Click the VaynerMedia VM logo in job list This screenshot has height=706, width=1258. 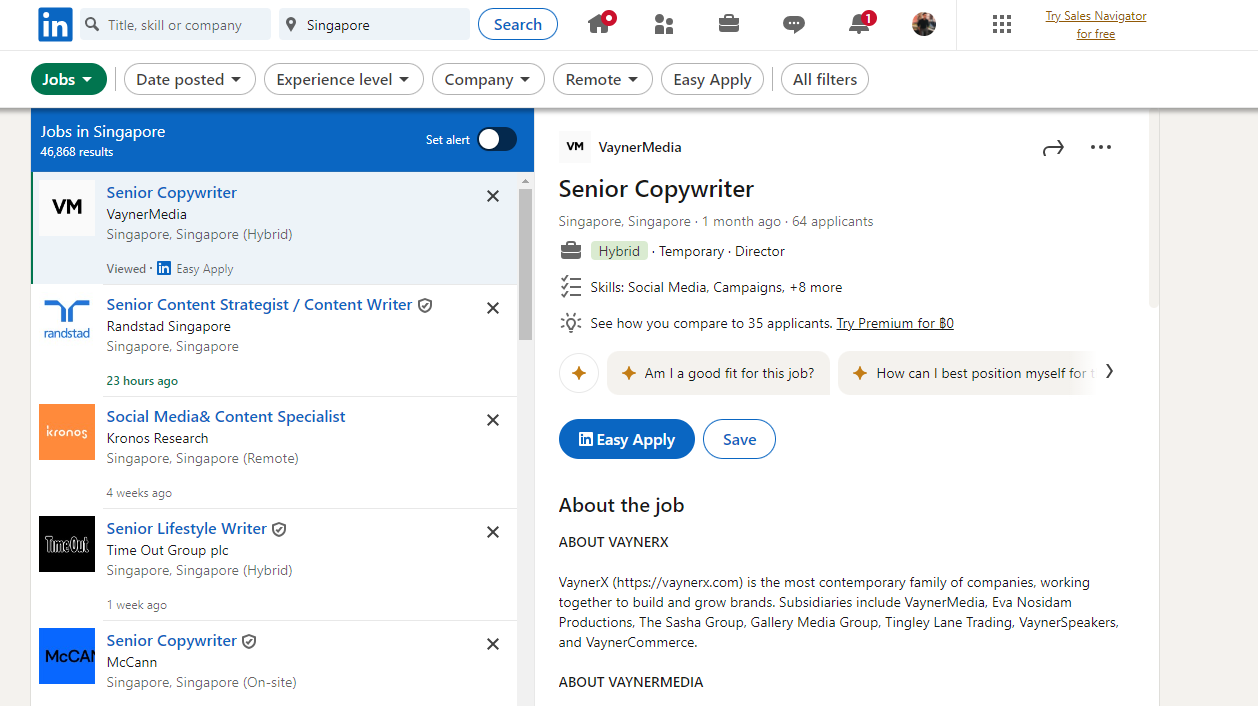coord(67,208)
